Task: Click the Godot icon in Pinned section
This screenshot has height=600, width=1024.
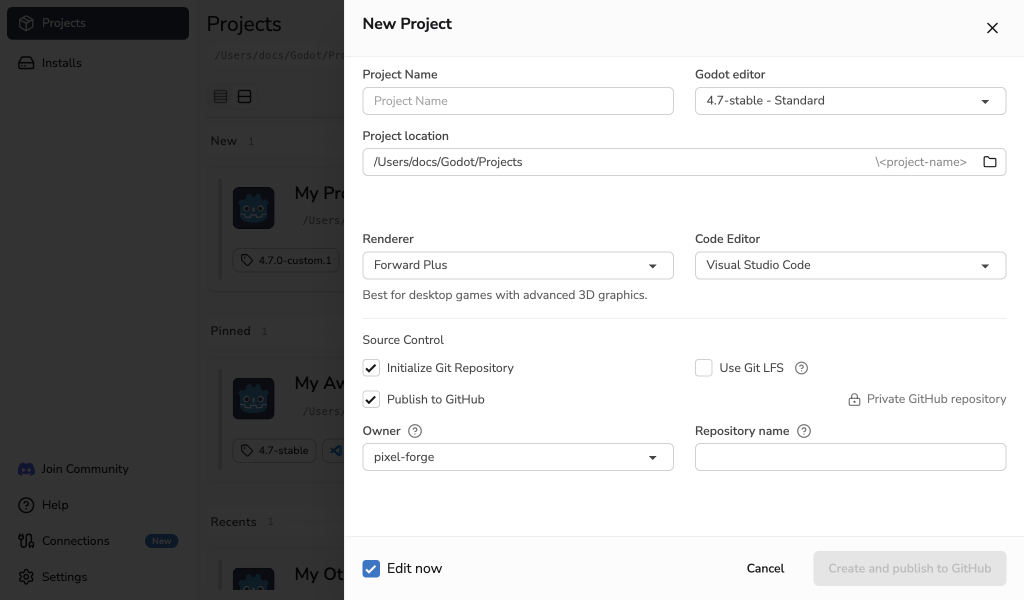Action: (x=253, y=398)
